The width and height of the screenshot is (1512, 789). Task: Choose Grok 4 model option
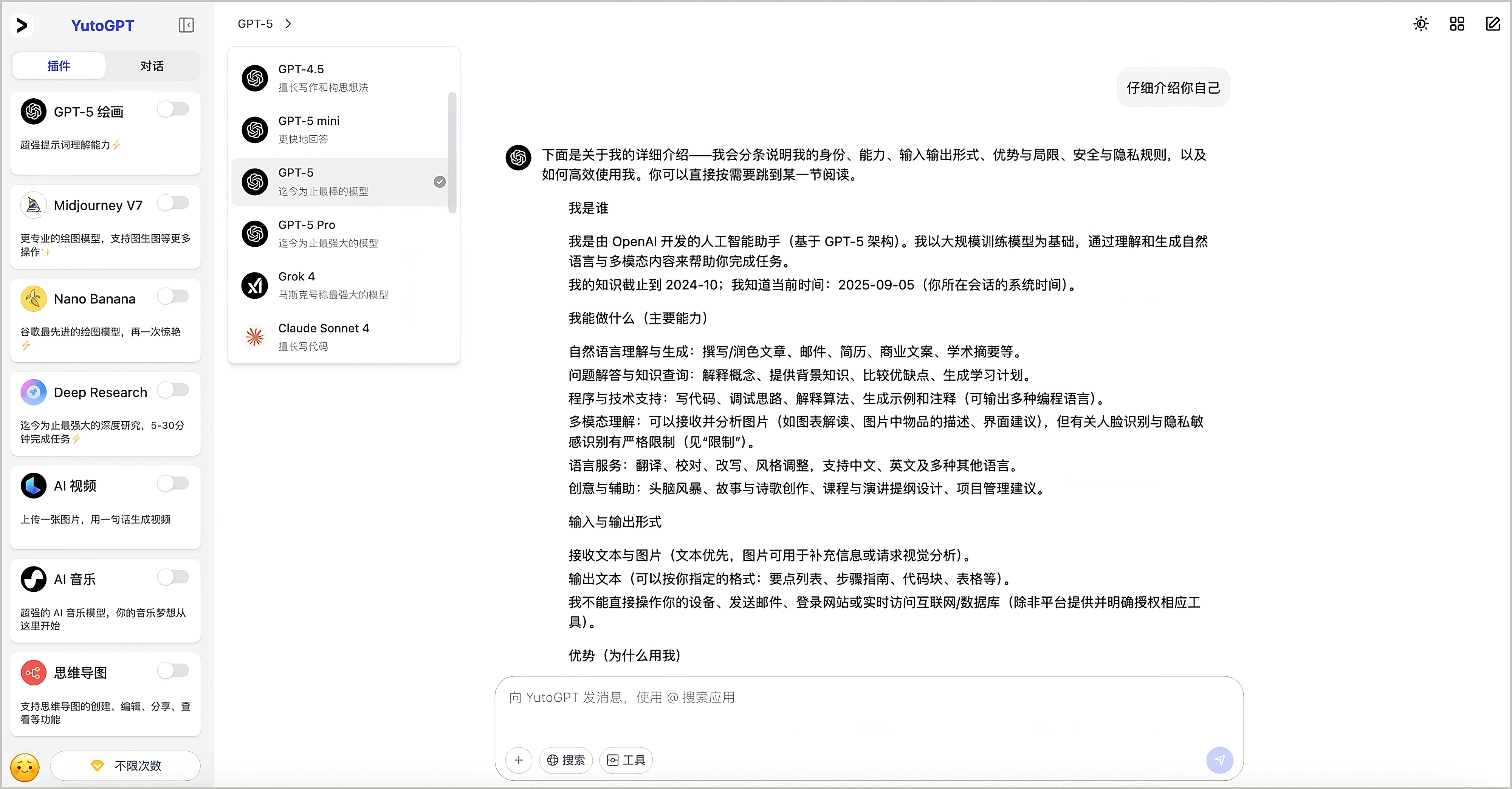click(341, 286)
